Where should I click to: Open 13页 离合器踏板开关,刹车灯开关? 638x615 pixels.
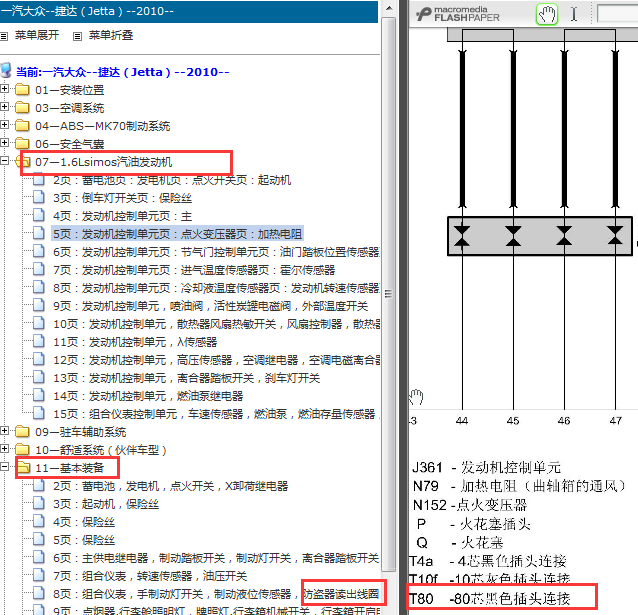[186, 378]
